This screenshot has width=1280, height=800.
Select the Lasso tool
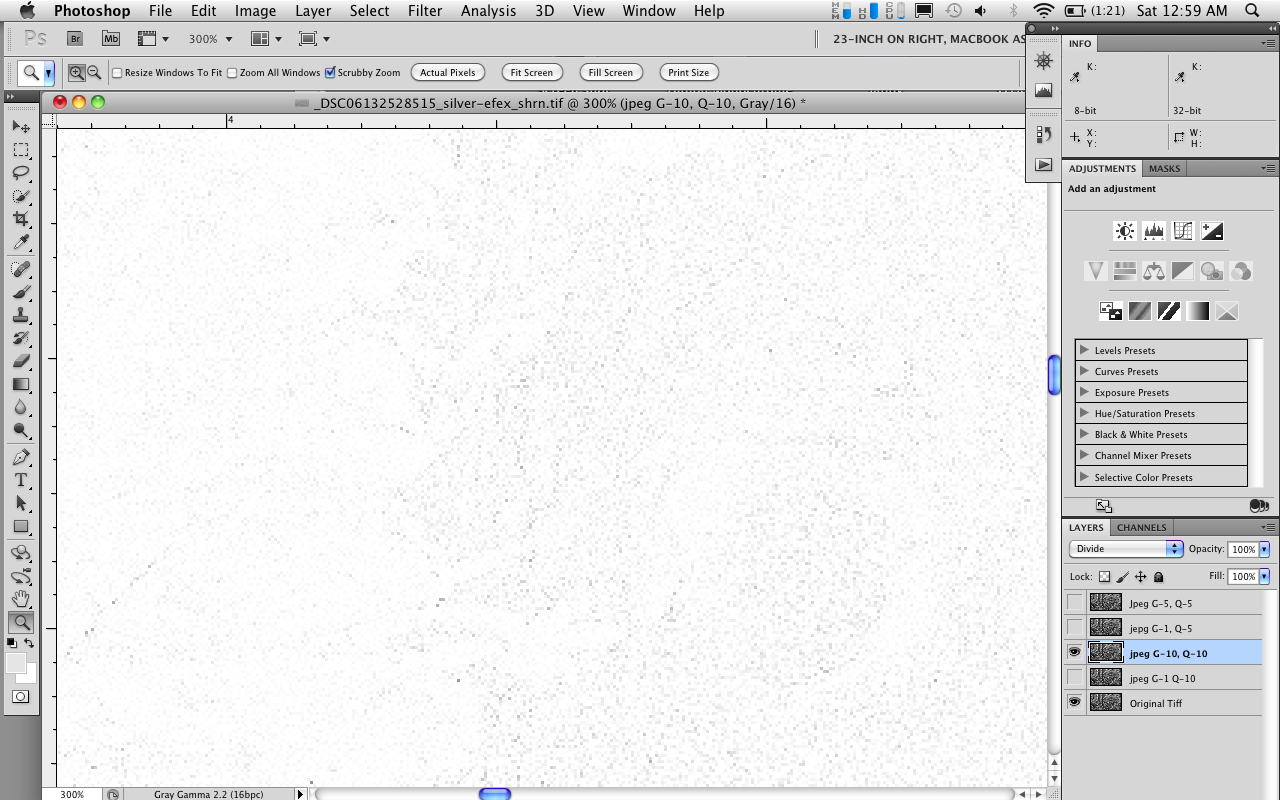(21, 173)
